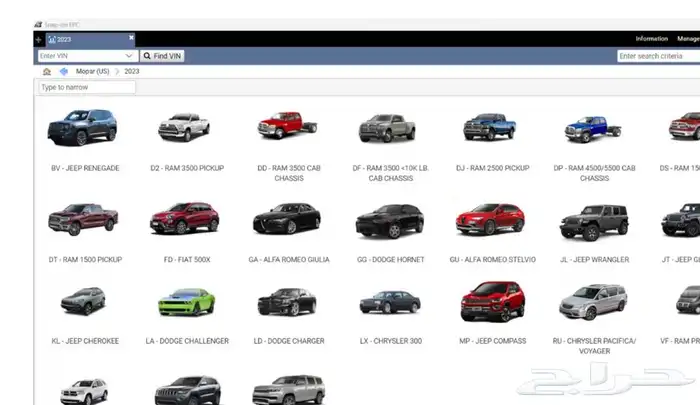The width and height of the screenshot is (700, 405).
Task: Click the 'GA - ALFA ROMEO GIULIA' label
Action: pos(289,259)
